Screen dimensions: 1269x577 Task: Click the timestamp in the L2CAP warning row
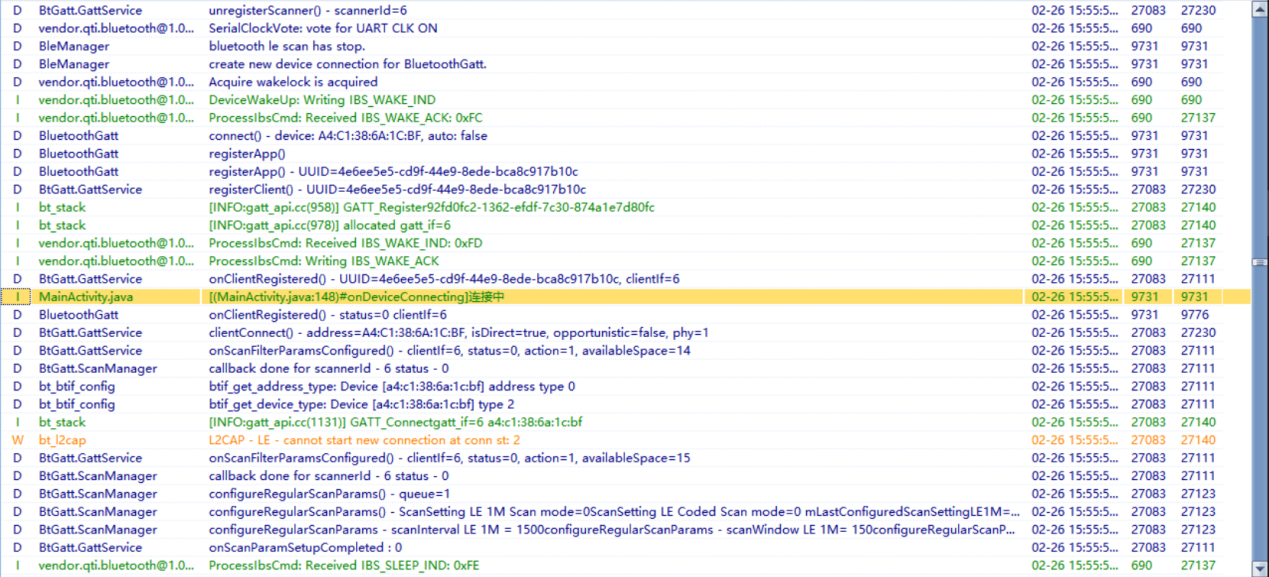click(1075, 441)
